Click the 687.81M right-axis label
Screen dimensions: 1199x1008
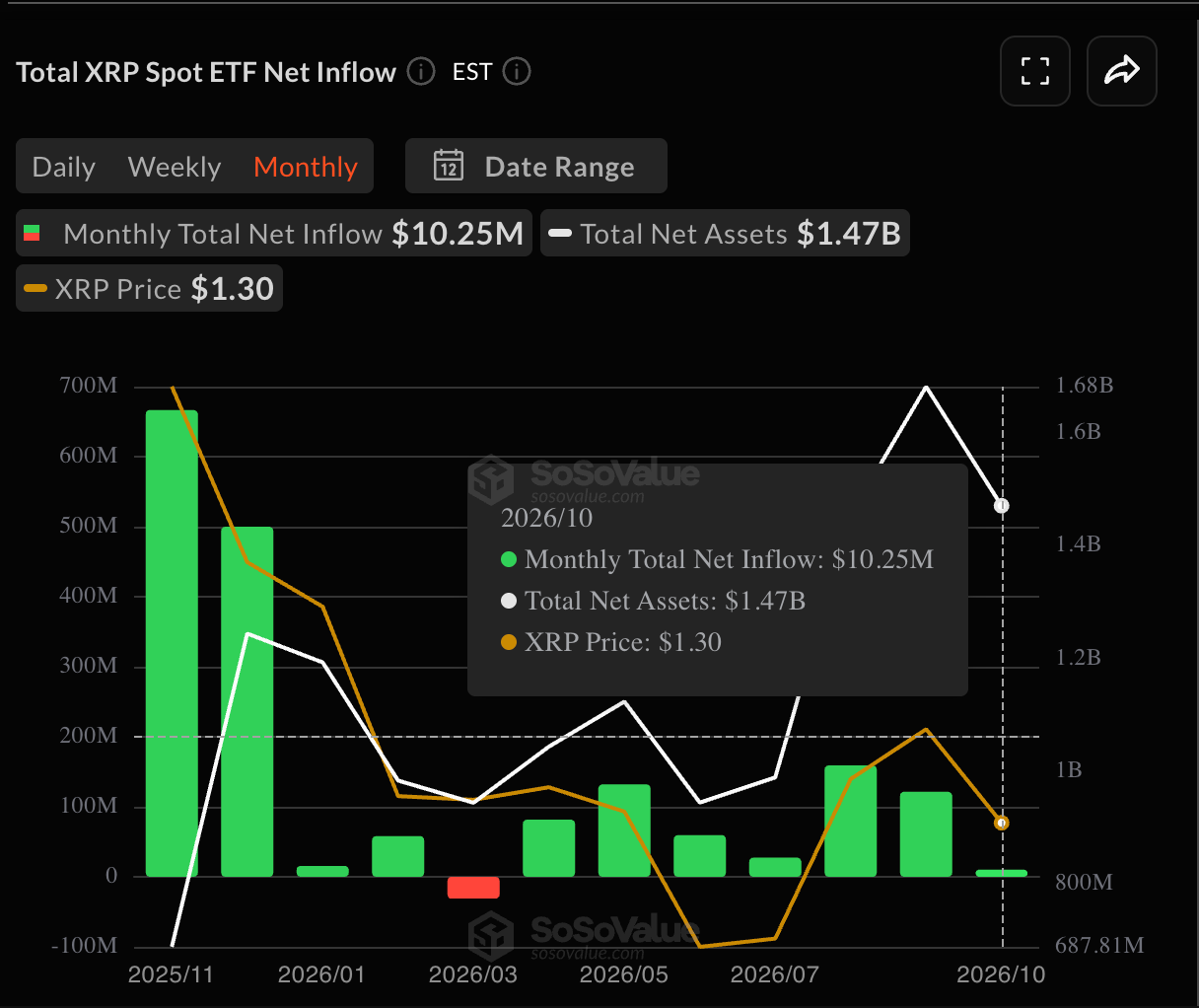[1099, 946]
